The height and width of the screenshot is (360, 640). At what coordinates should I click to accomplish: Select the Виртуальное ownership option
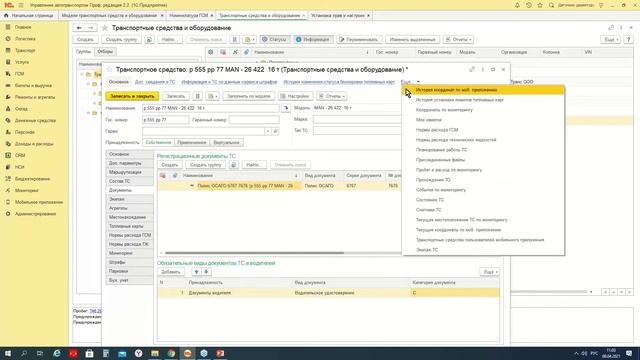(227, 142)
